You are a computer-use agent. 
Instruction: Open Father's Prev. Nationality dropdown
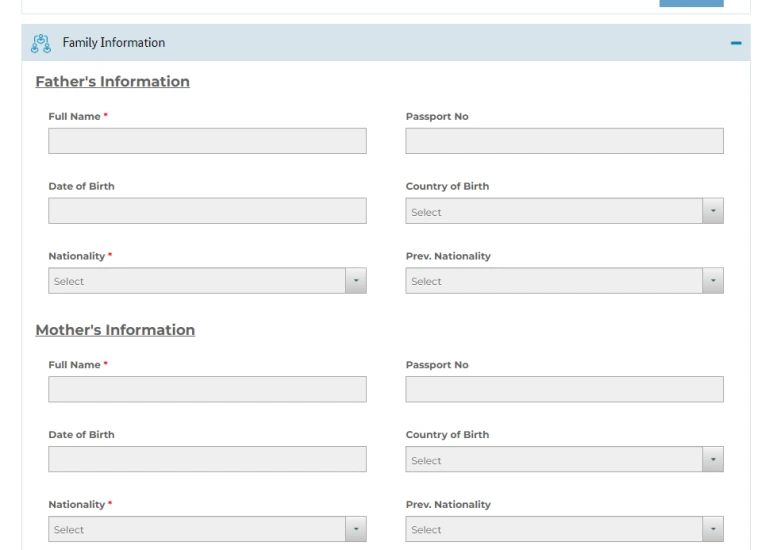click(x=553, y=281)
